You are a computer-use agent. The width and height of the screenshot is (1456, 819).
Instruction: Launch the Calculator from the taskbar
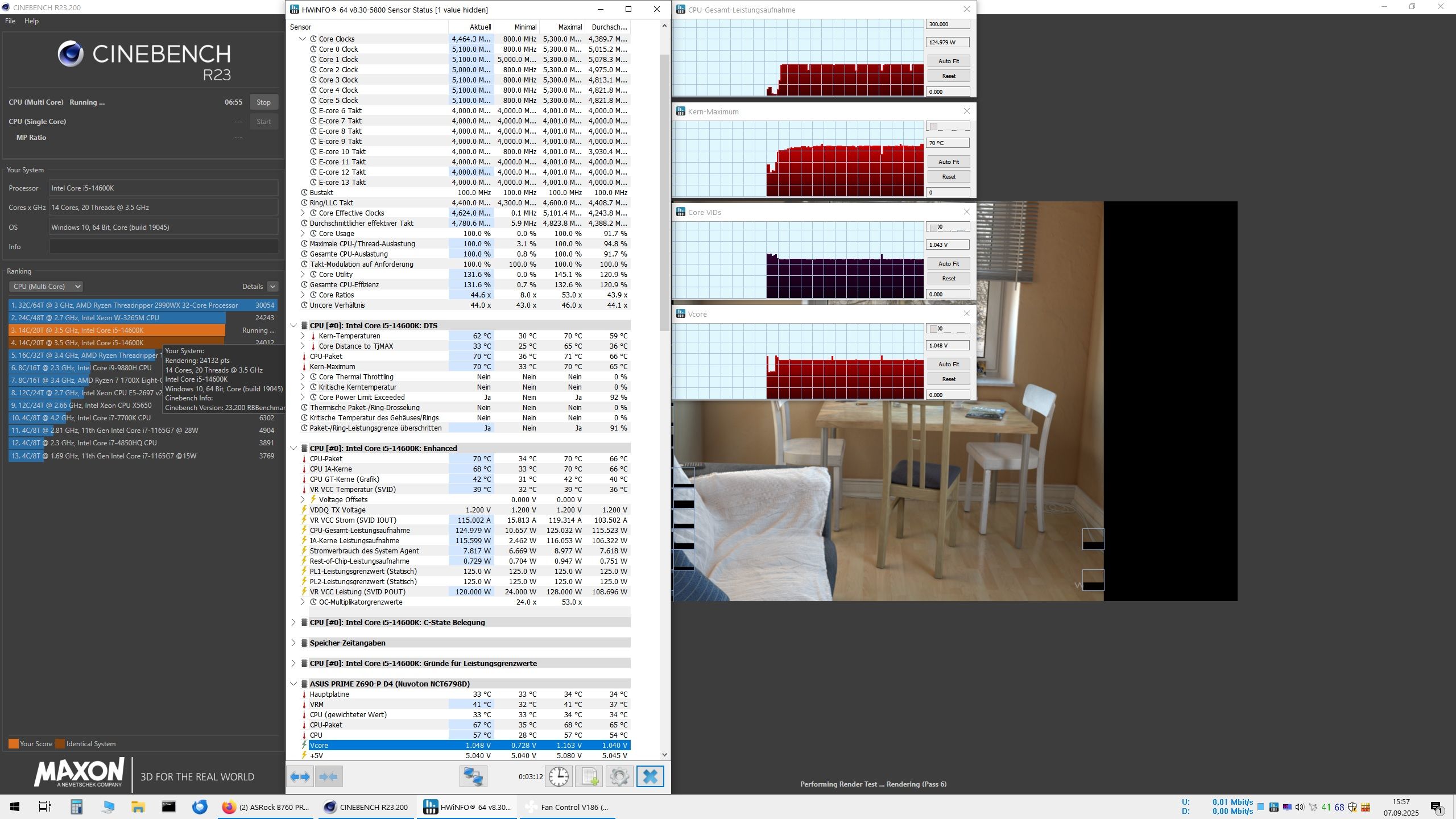(x=76, y=807)
